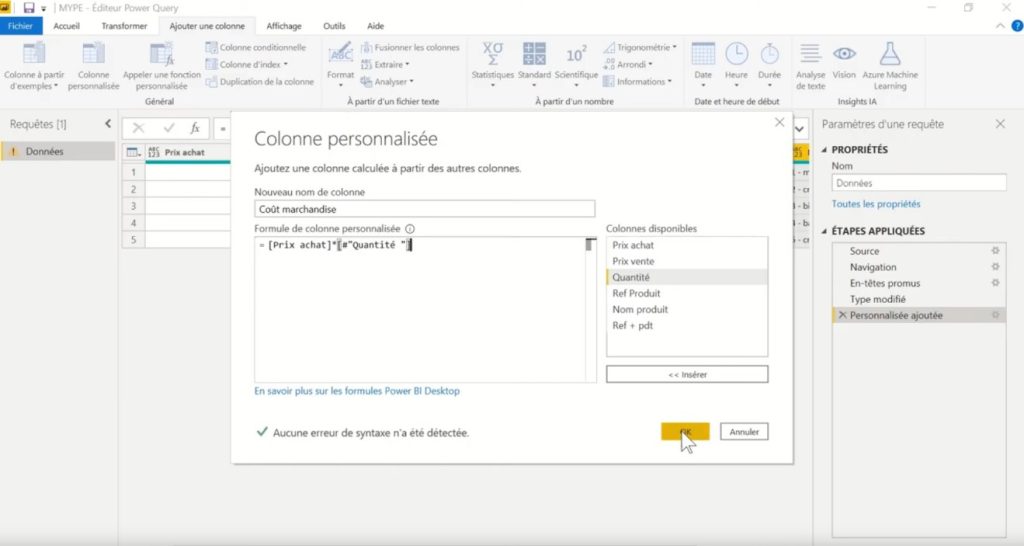This screenshot has width=1024, height=546.
Task: Select Nom produit in available columns
Action: pos(686,309)
